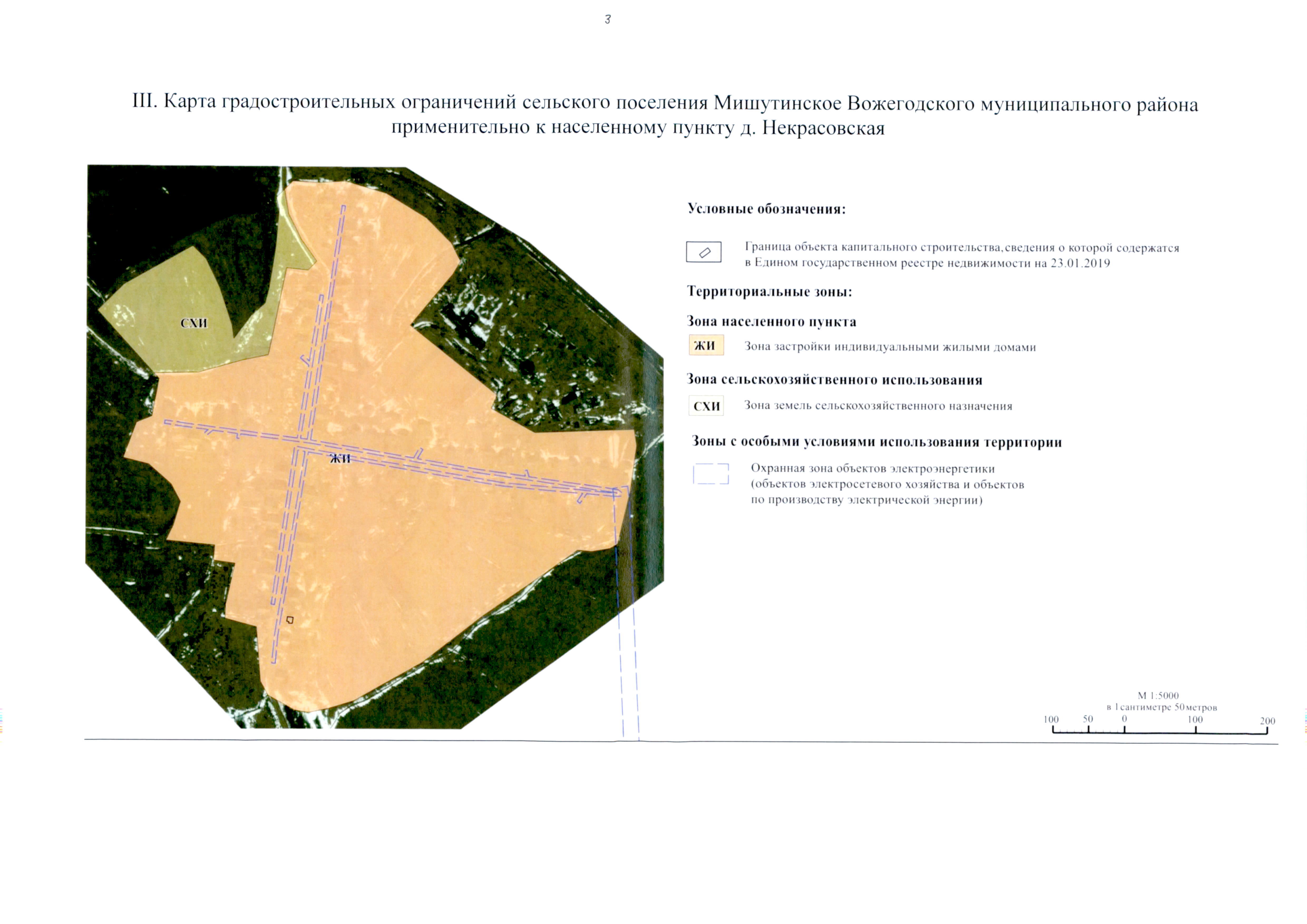Image resolution: width=1307 pixels, height=924 pixels.
Task: Click the page number 3 at the top
Action: (x=607, y=19)
